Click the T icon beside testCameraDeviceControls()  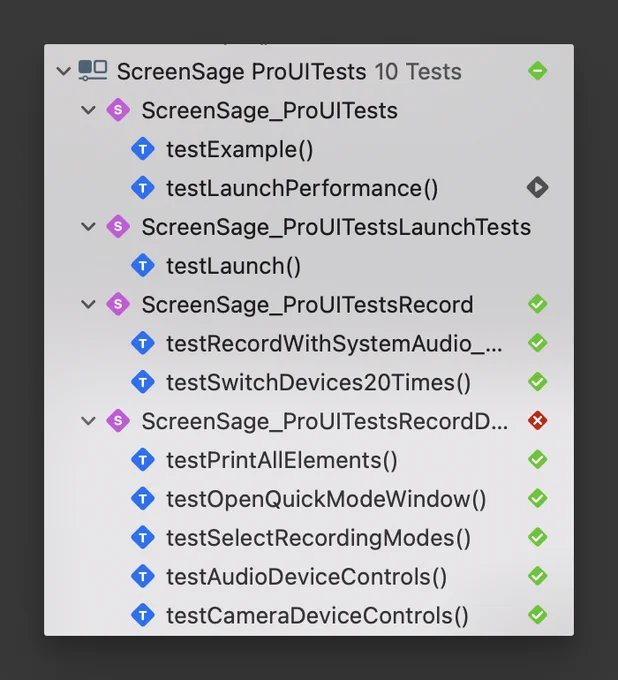click(x=143, y=615)
